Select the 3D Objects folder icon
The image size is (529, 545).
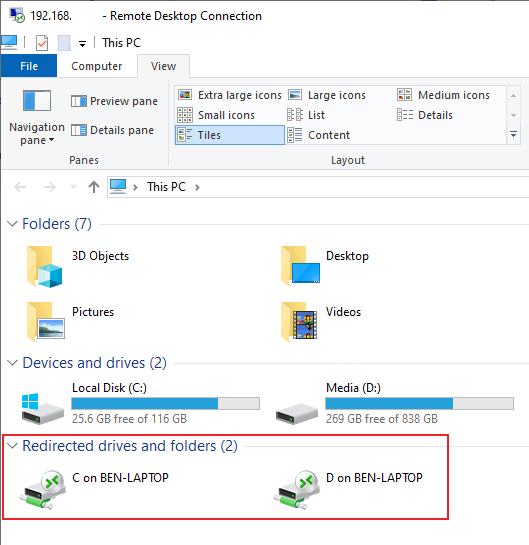44,267
